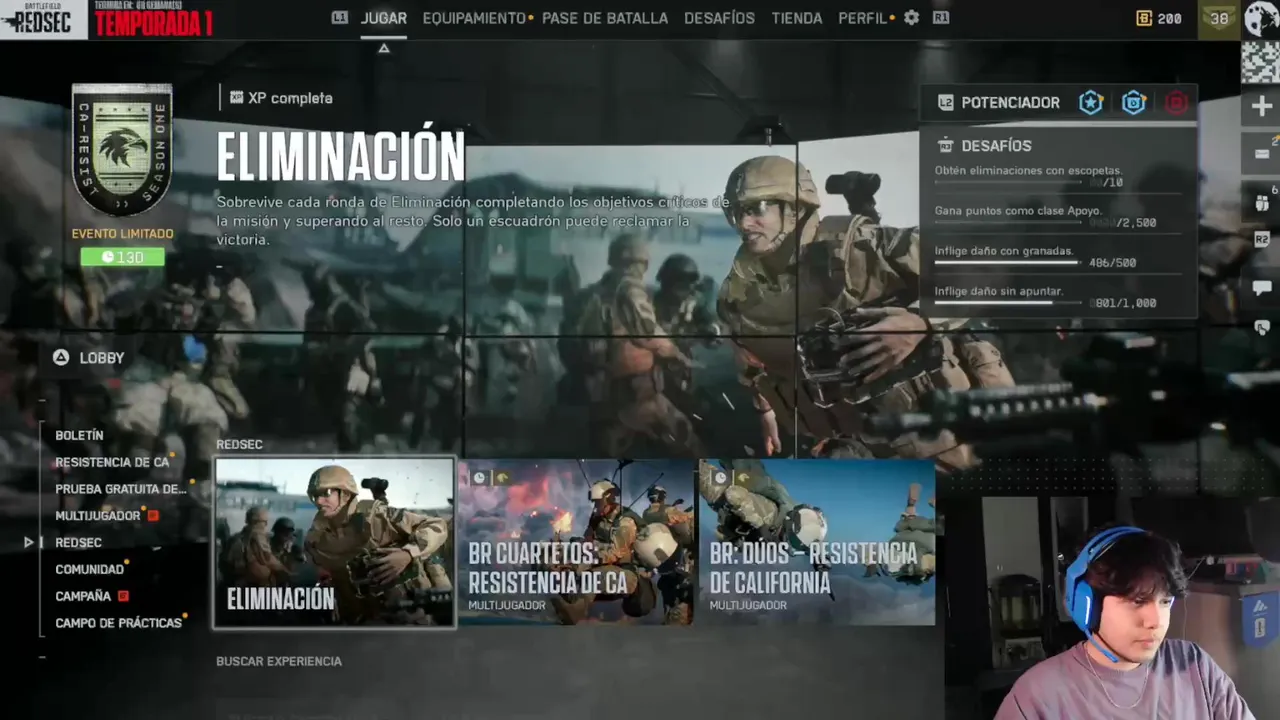Select Prueba gratuita de... menu entry

point(121,489)
